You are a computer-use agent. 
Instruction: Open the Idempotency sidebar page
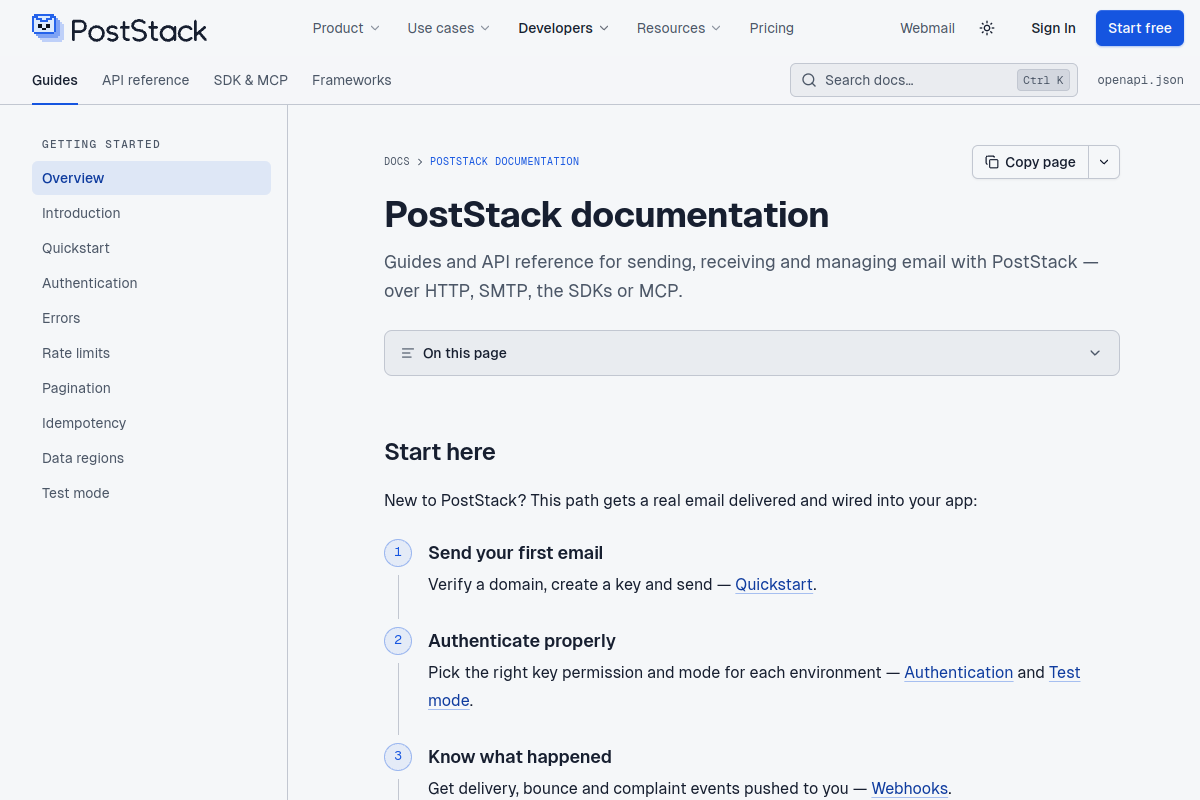[x=151, y=423]
